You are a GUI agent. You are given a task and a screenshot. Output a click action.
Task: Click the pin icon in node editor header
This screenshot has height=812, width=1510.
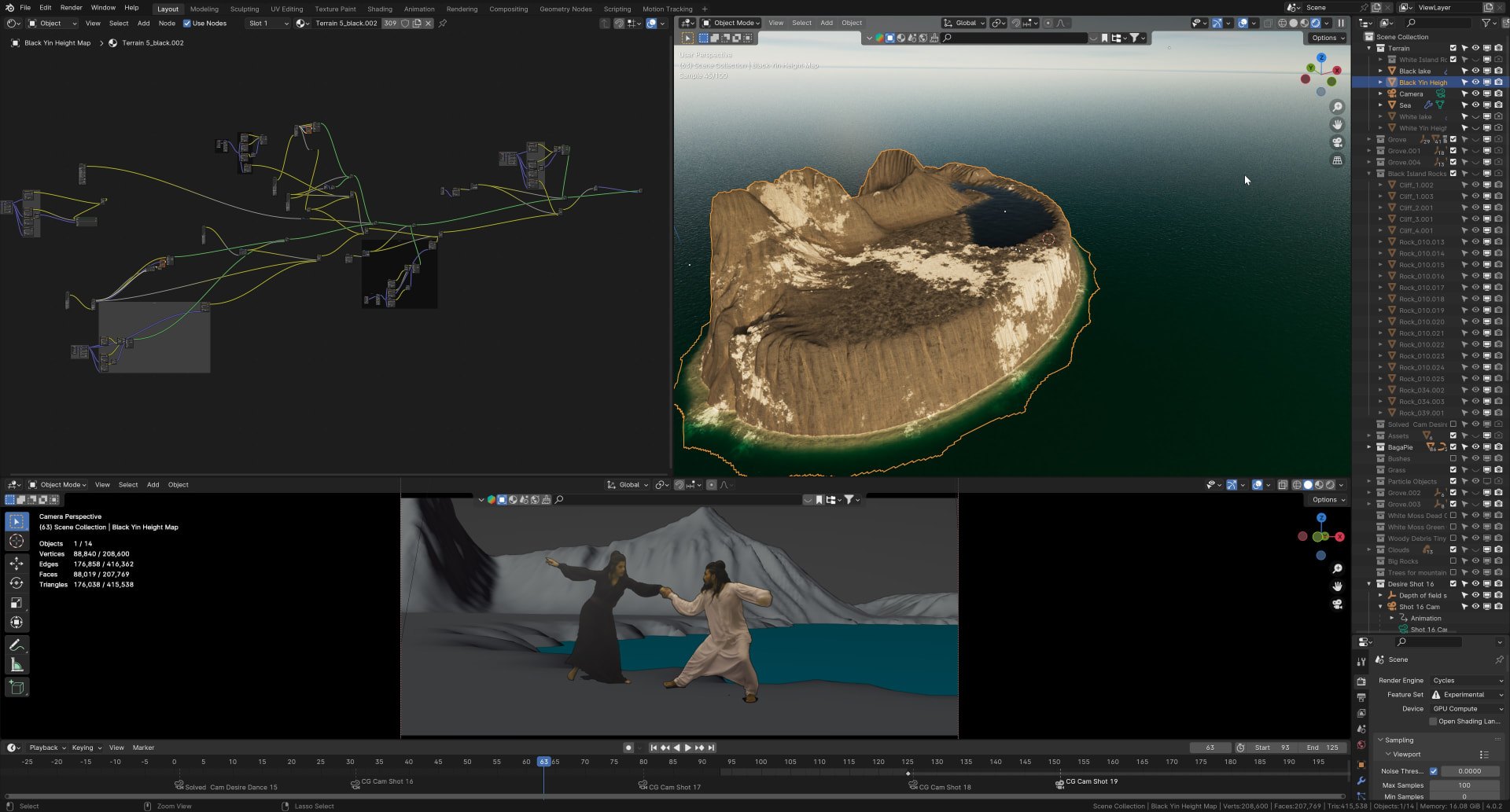tap(443, 24)
